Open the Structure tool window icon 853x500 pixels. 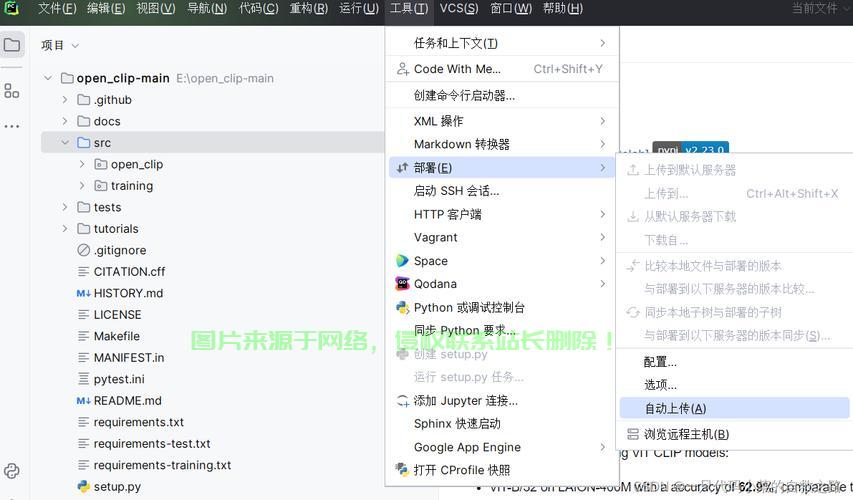(x=11, y=91)
